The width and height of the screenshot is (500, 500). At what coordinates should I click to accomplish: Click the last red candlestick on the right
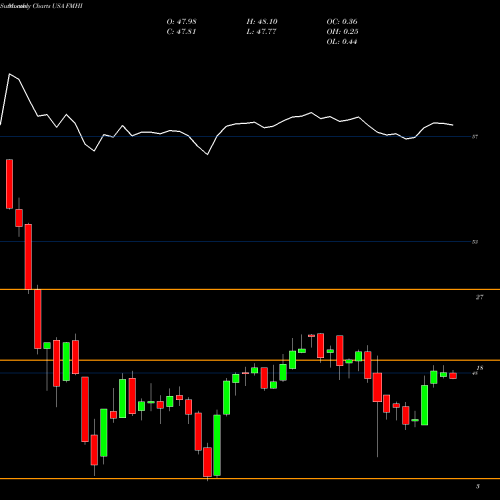pyautogui.click(x=453, y=376)
